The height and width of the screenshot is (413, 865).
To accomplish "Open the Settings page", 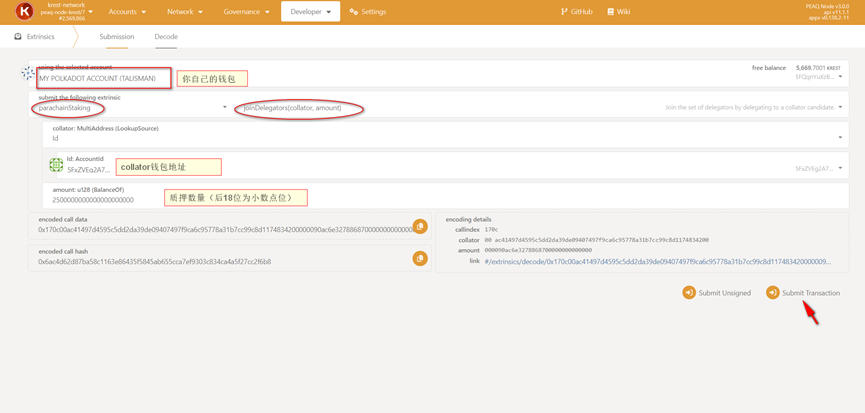I will point(368,12).
